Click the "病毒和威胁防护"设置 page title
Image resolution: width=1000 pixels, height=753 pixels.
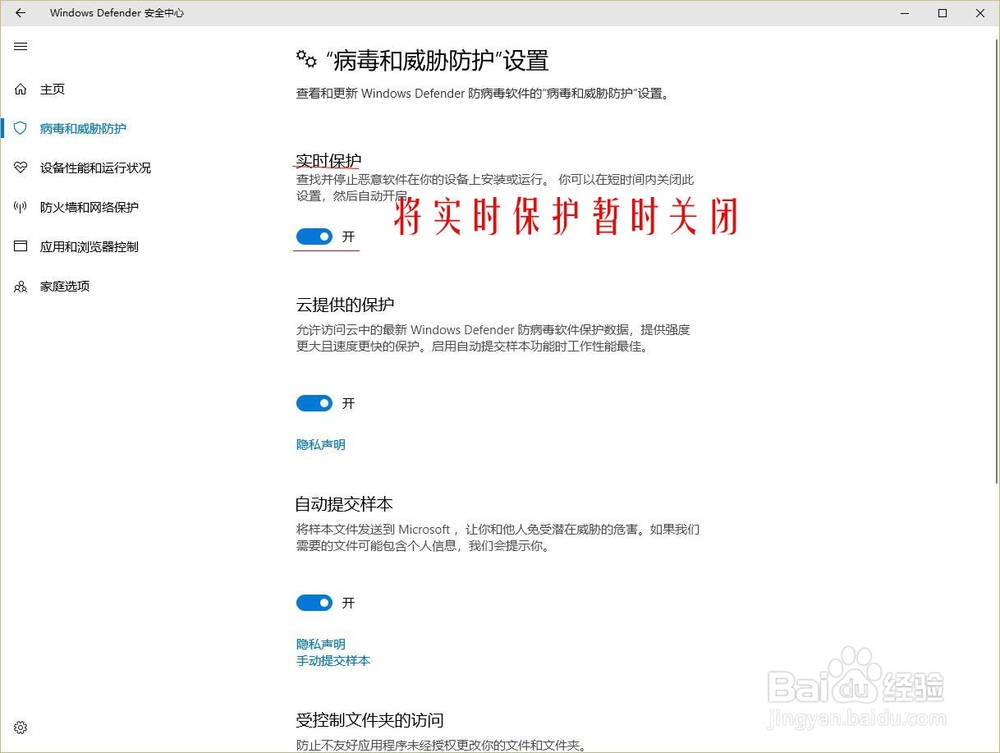click(x=438, y=61)
